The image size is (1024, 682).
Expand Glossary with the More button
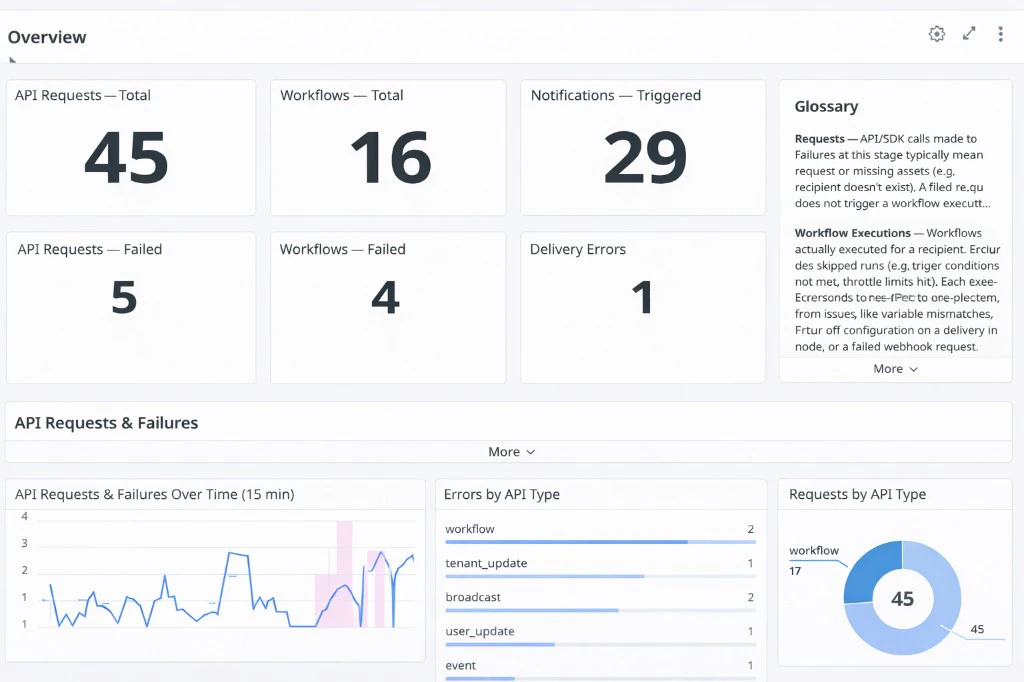(895, 369)
